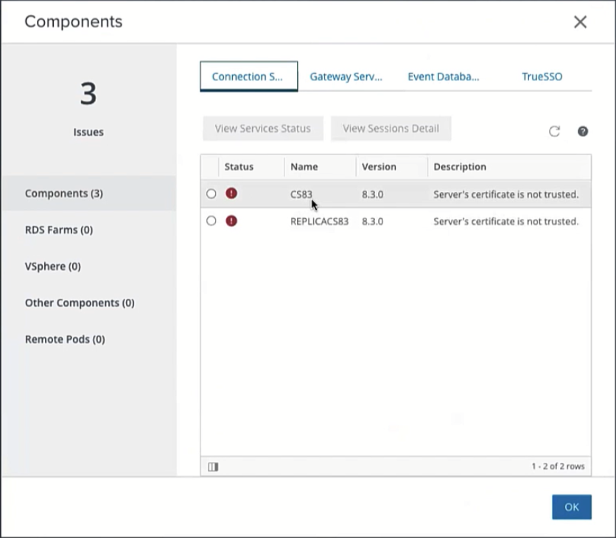Select the REPLICACS83 radio button
Viewport: 616px width, 538px height.
[x=211, y=221]
